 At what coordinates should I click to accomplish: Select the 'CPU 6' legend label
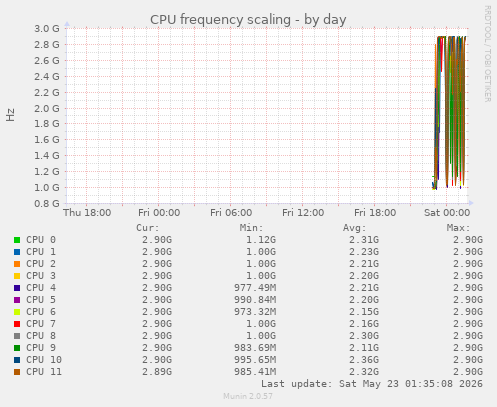[x=41, y=312]
